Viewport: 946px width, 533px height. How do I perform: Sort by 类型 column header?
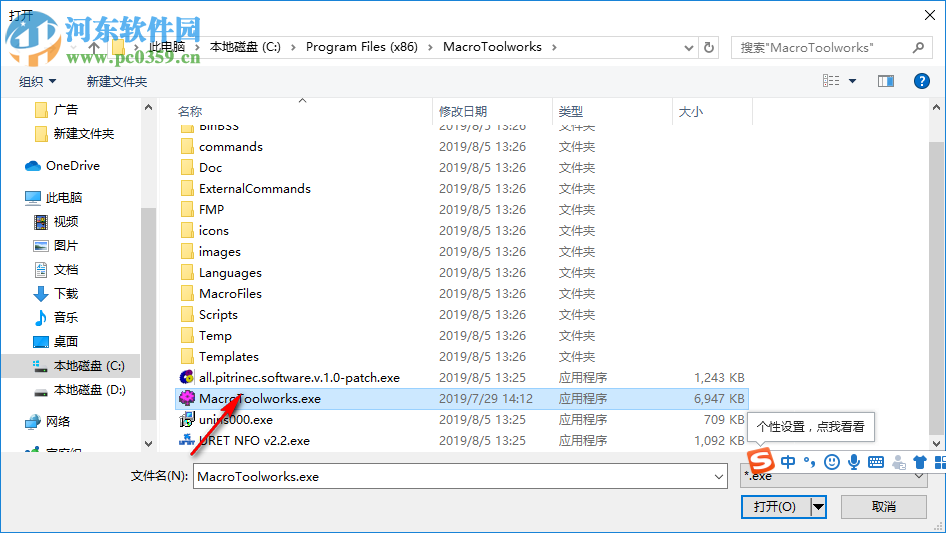coord(571,111)
